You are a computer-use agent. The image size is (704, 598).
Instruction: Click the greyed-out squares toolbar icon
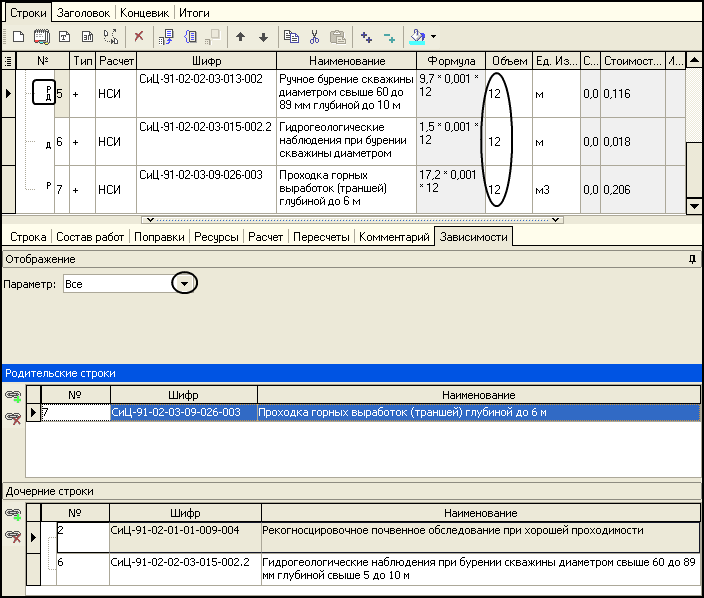point(213,37)
